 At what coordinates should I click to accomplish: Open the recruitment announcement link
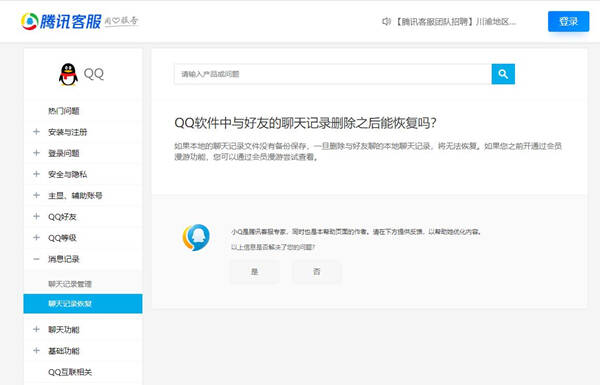(455, 22)
